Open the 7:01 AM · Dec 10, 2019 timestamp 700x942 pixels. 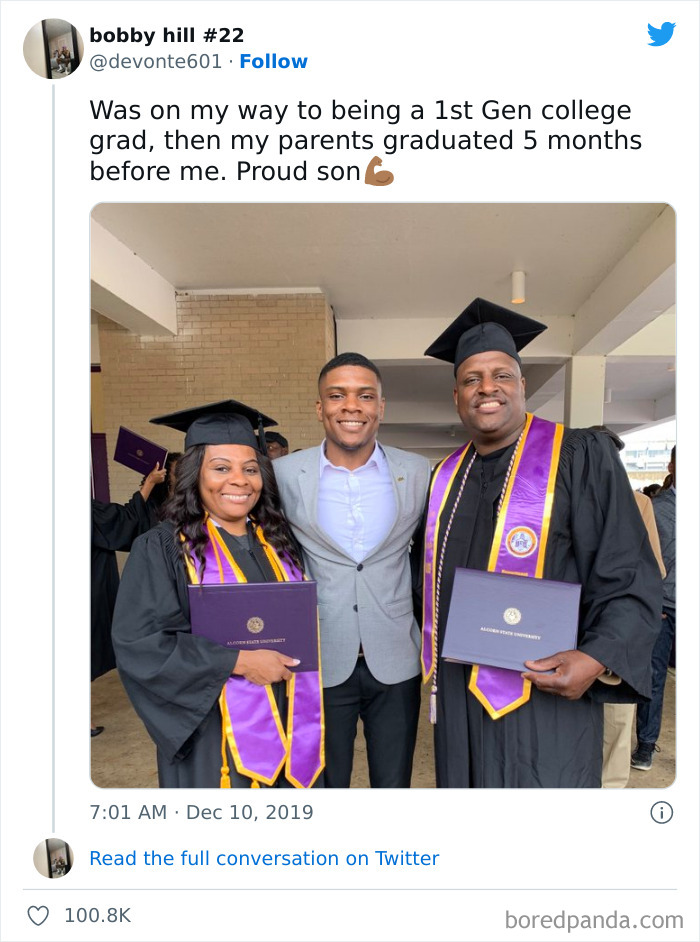tap(201, 812)
